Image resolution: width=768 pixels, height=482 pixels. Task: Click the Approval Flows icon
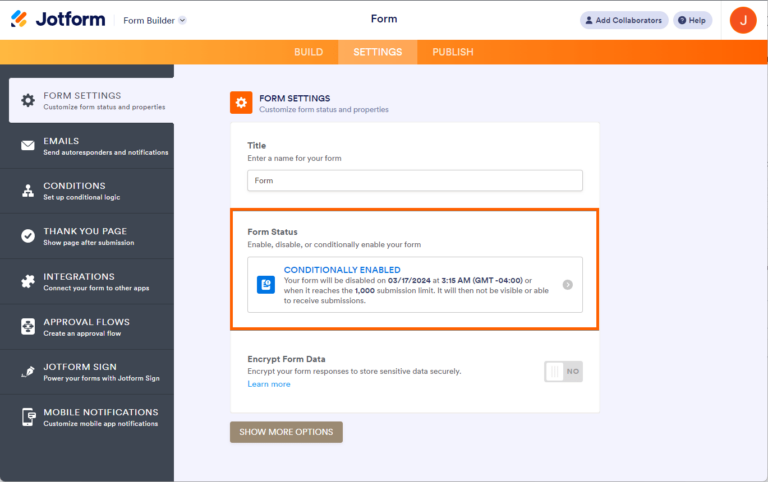click(28, 327)
